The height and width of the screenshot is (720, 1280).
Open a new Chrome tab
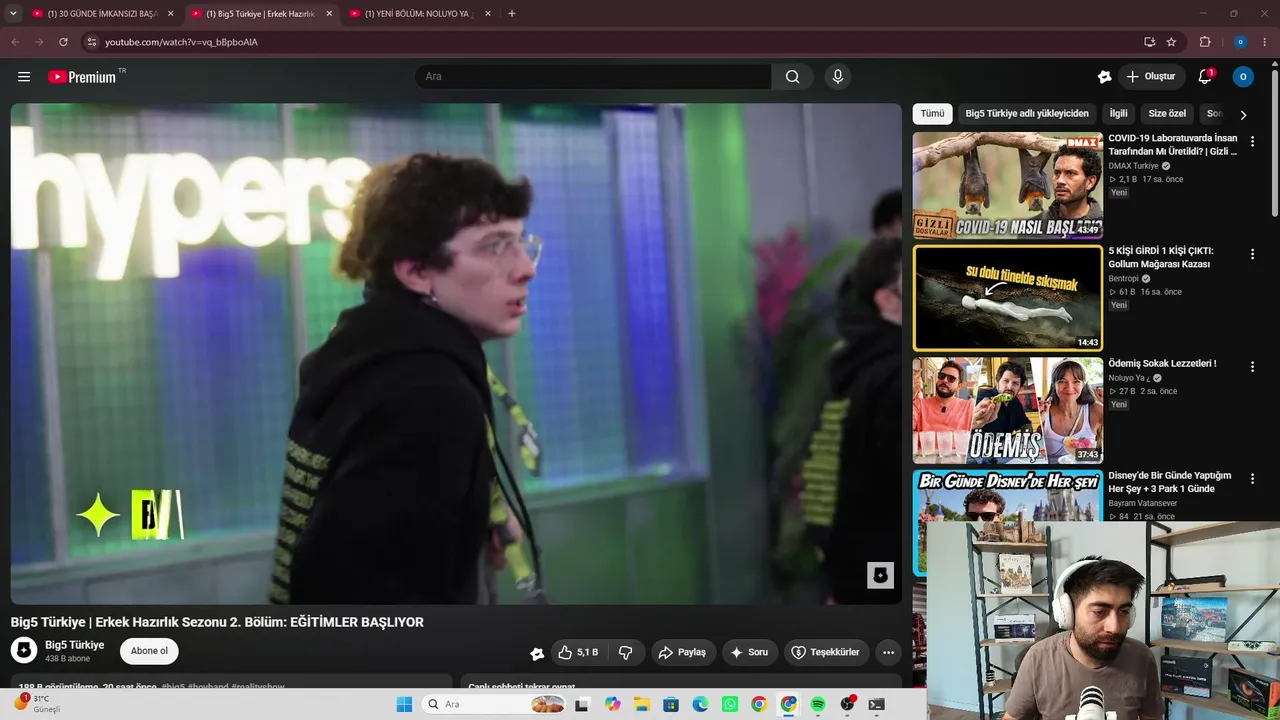tap(512, 14)
